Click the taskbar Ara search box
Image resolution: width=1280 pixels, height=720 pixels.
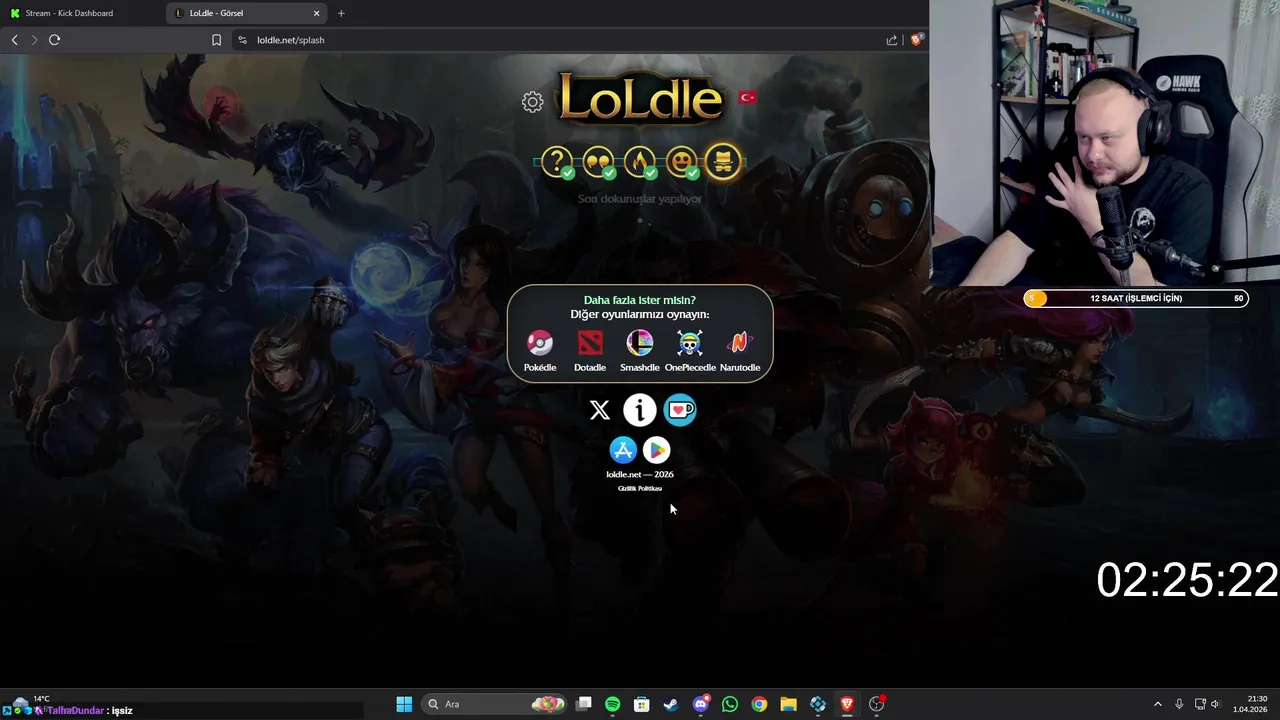coord(494,704)
